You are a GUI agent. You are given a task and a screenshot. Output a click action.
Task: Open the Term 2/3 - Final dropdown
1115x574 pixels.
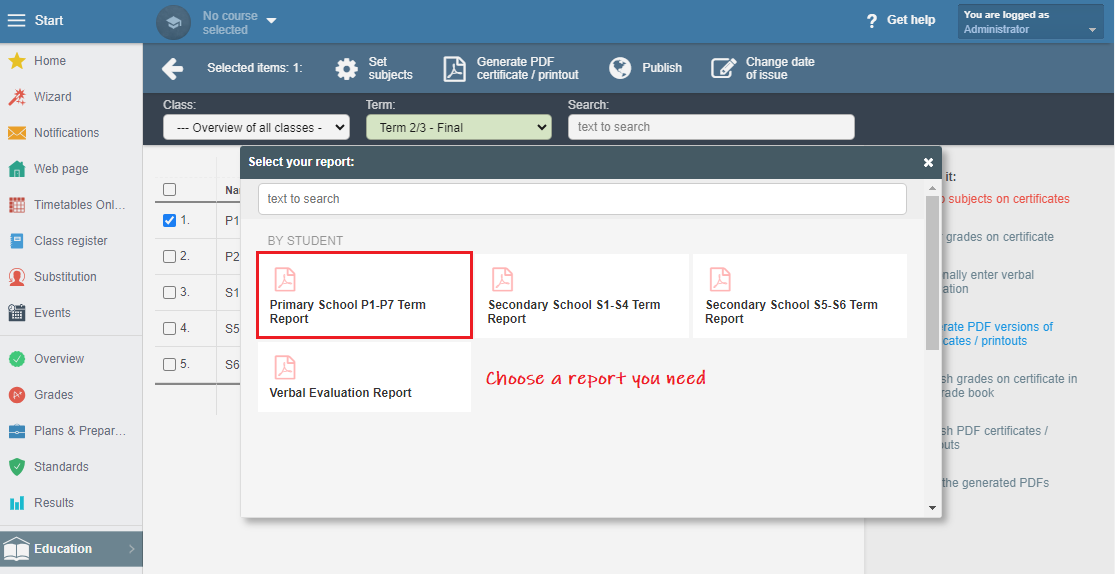click(459, 127)
